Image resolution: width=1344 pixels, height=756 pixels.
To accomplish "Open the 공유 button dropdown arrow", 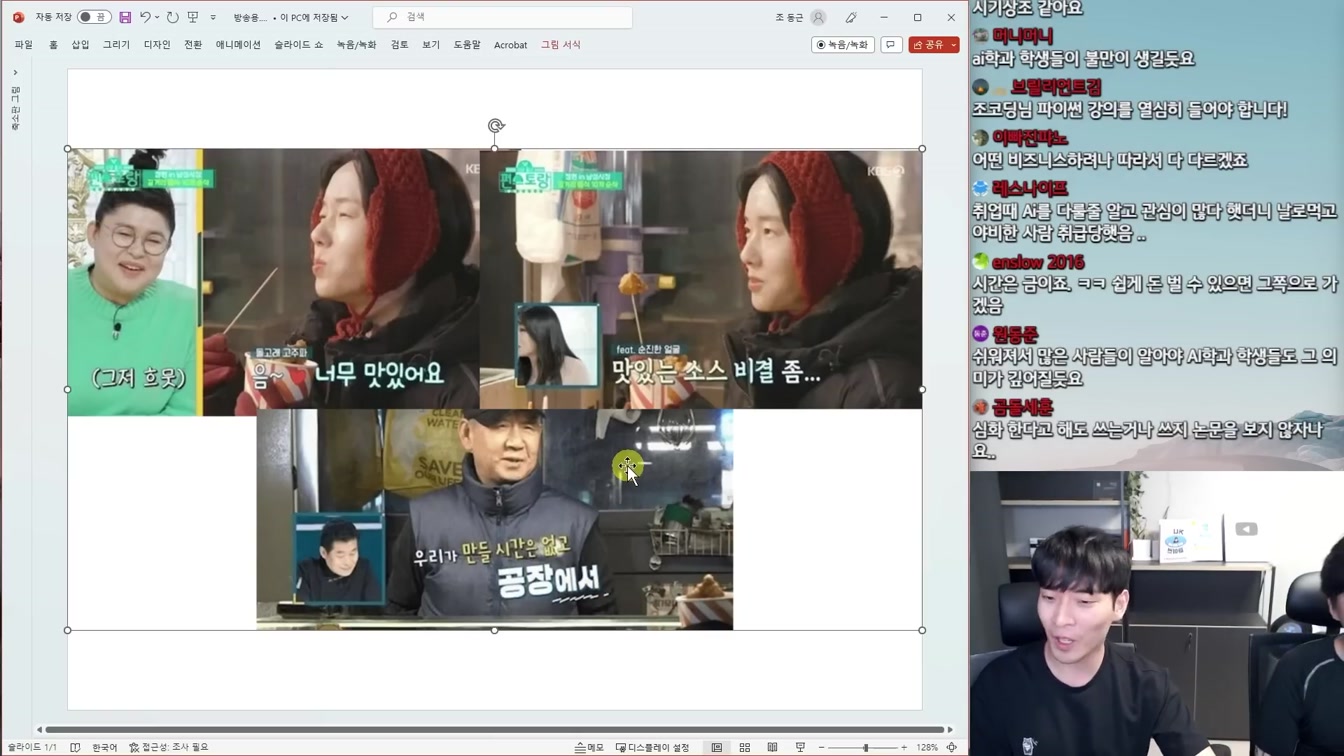I will tap(954, 45).
